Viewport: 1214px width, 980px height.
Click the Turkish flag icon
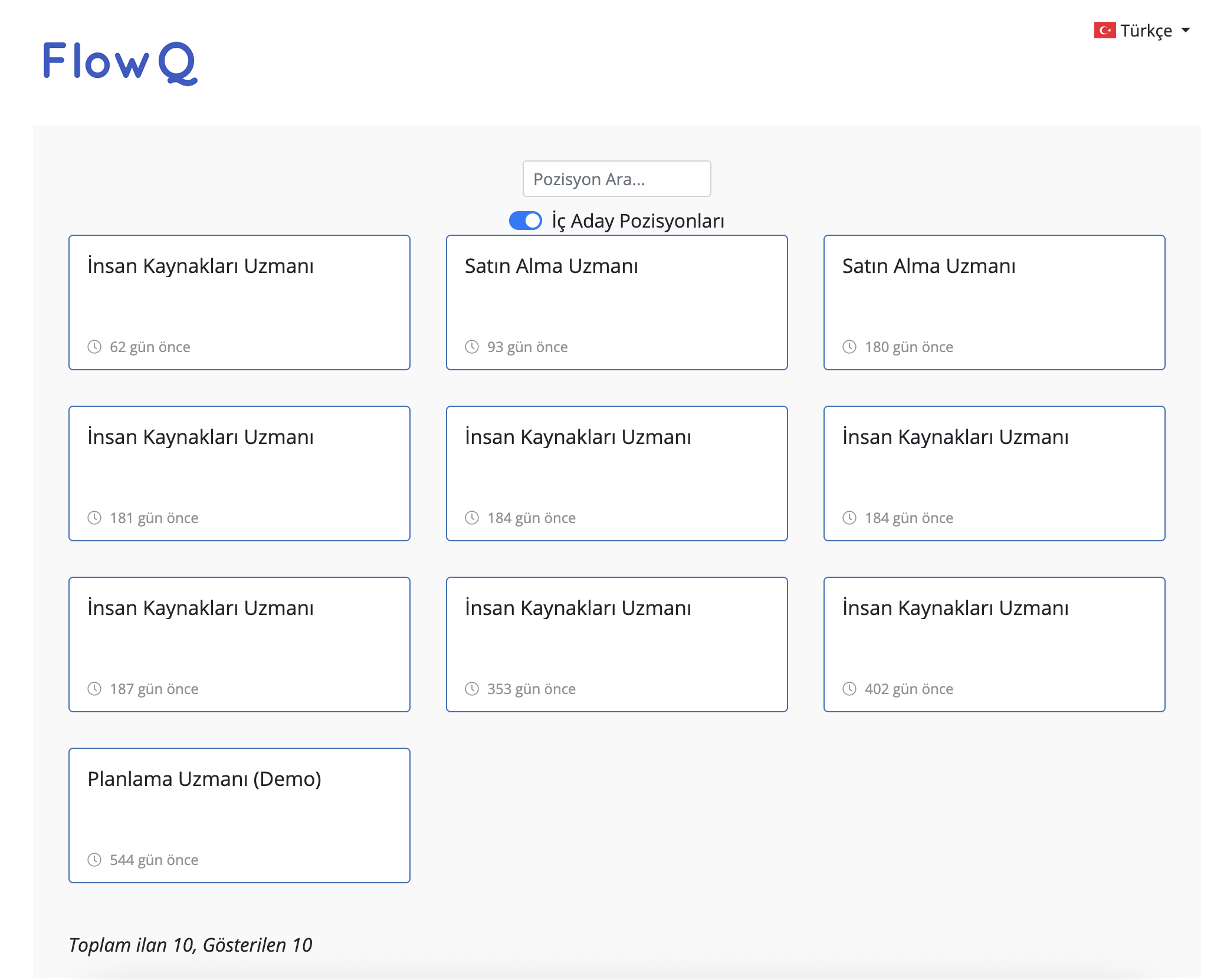click(1104, 30)
